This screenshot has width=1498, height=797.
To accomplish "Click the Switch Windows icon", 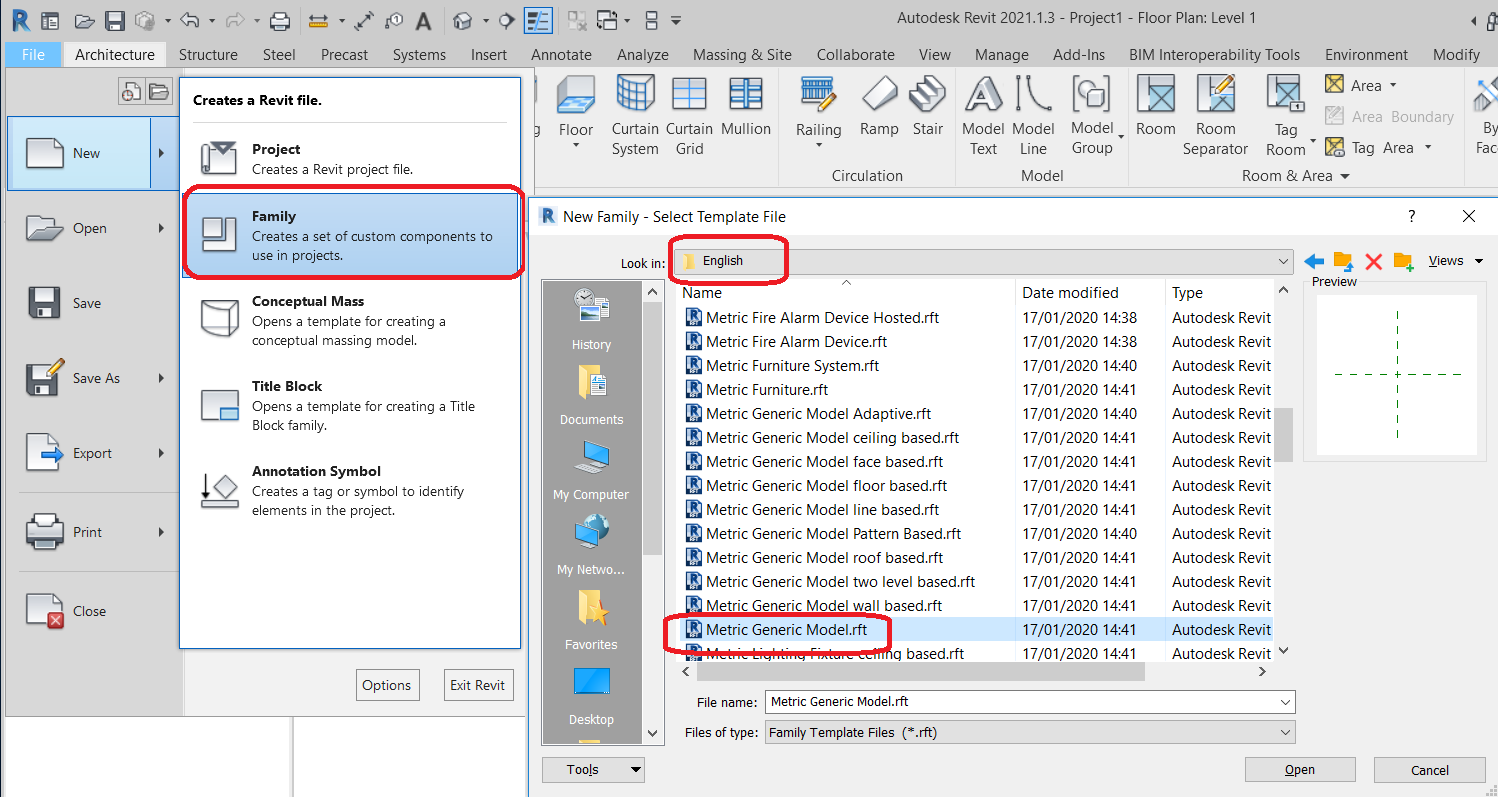I will [x=607, y=19].
